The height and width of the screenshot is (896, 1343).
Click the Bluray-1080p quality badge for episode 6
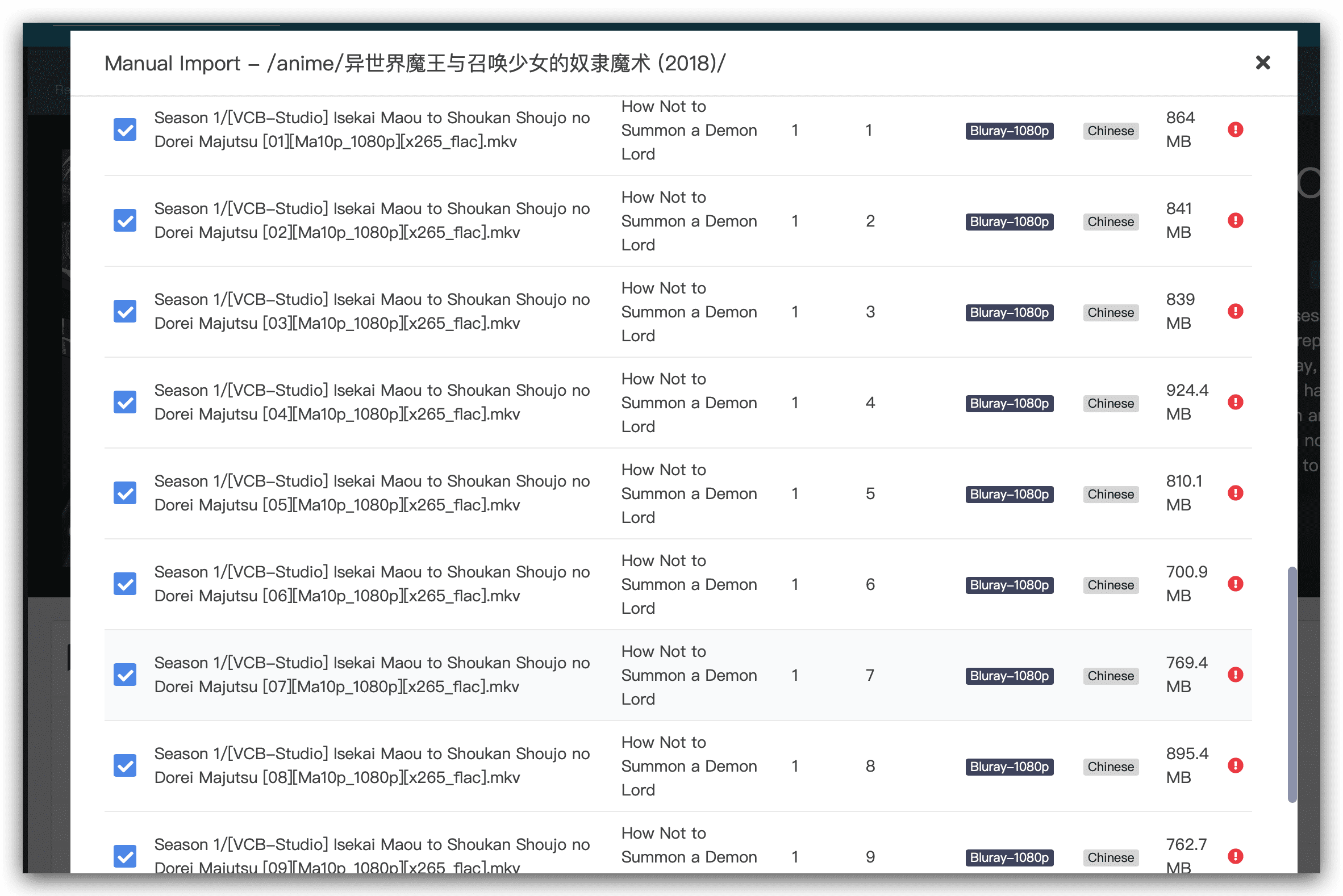(1009, 585)
